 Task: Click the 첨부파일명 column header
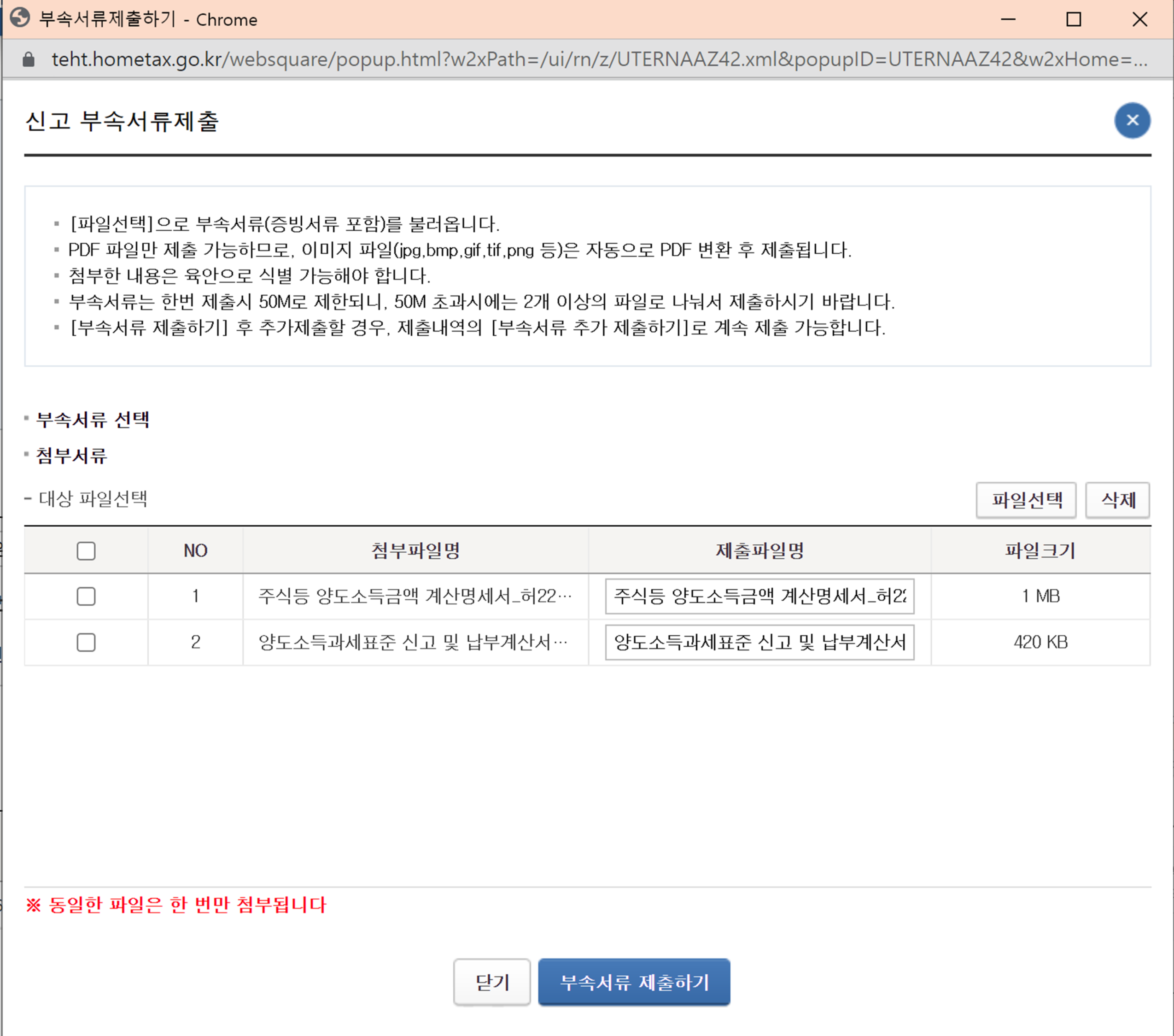415,550
